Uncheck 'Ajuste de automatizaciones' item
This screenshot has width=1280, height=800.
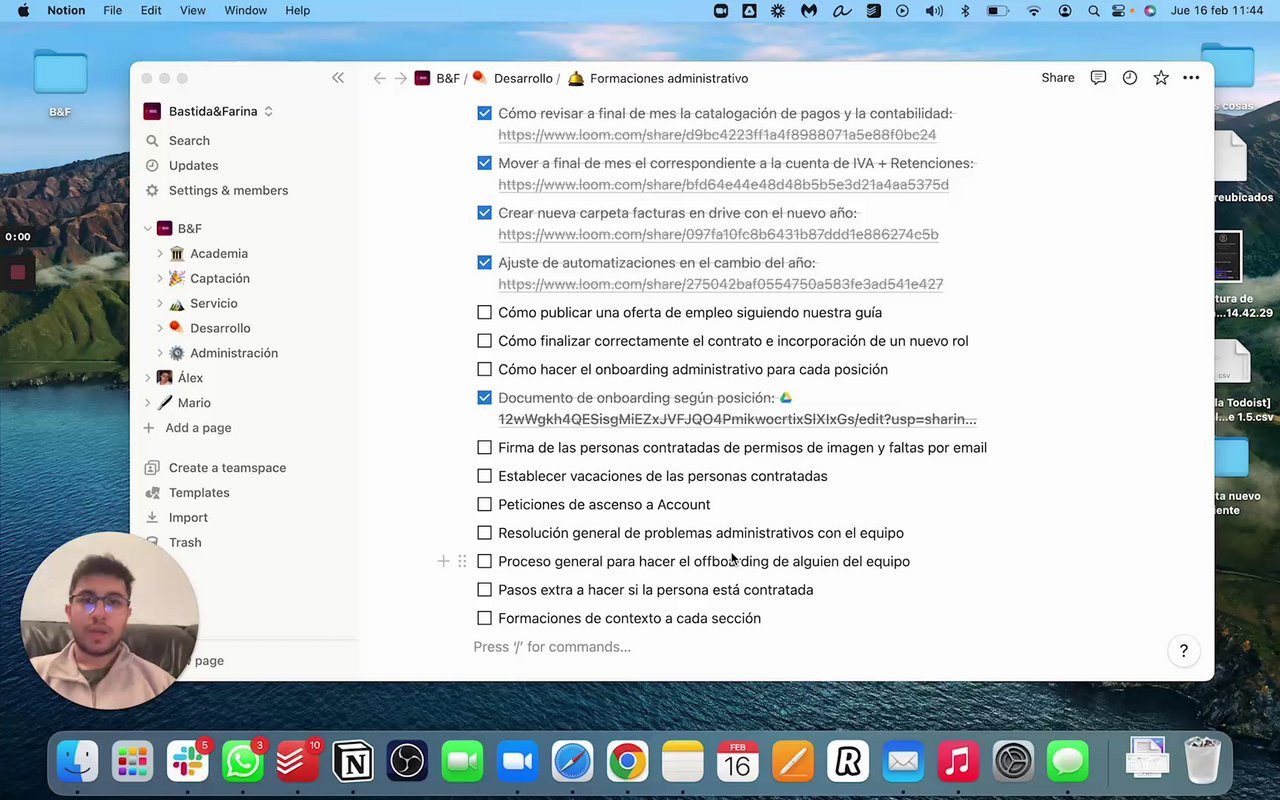click(x=485, y=263)
